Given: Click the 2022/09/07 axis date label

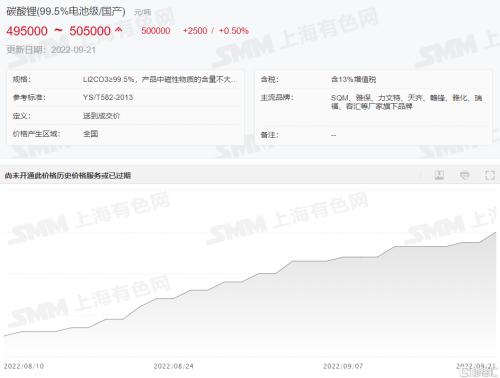Looking at the screenshot, I should (x=343, y=366).
